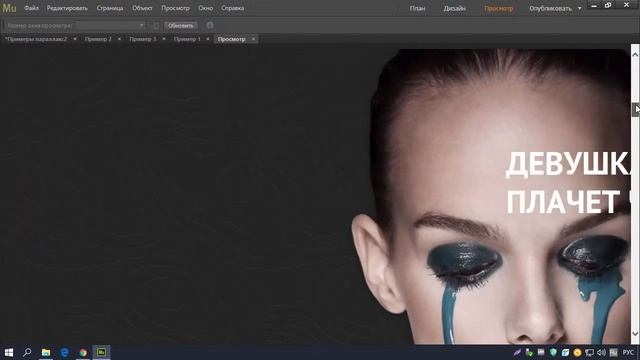Switch to the Пример 2 tab
This screenshot has height=360, width=640.
click(98, 39)
